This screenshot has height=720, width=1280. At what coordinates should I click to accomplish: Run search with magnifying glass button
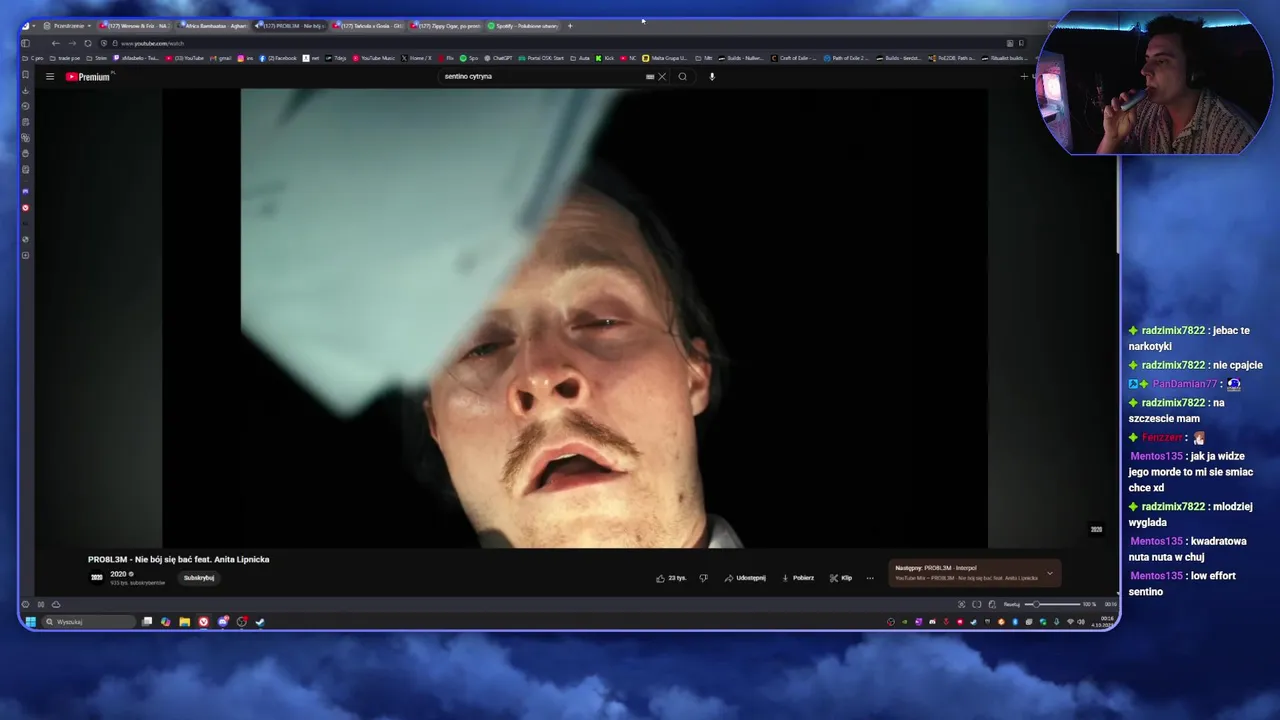(x=683, y=77)
